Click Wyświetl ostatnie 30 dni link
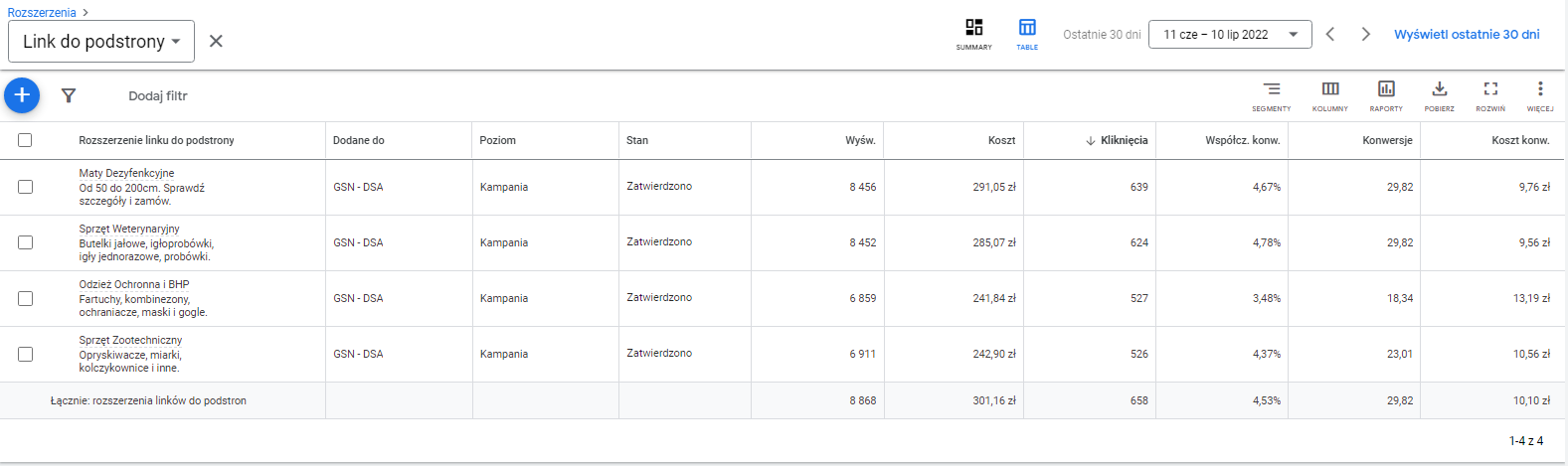Image resolution: width=1568 pixels, height=466 pixels. 1467,35
